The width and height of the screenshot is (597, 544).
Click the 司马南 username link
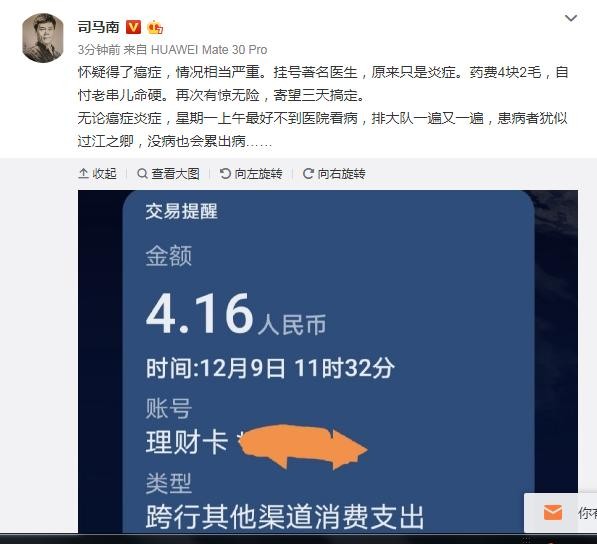pos(99,27)
